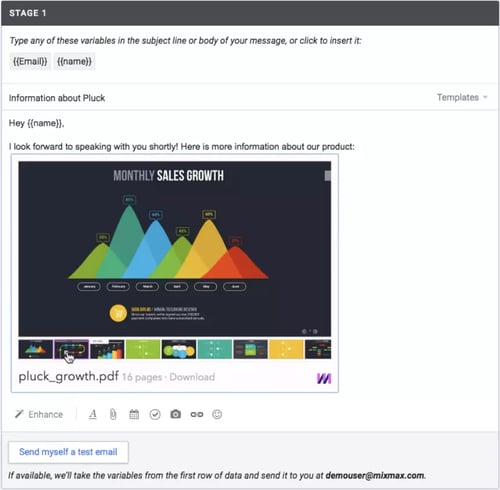Insert the {{name}} variable
This screenshot has height=490, width=500.
pyautogui.click(x=74, y=61)
